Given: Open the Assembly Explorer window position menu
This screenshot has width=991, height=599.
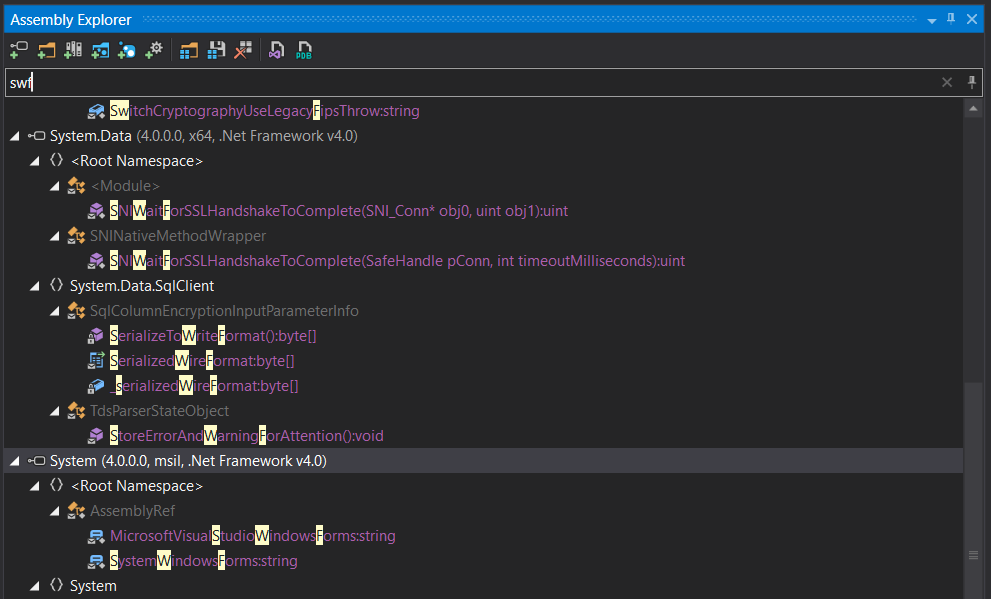Looking at the screenshot, I should (932, 20).
